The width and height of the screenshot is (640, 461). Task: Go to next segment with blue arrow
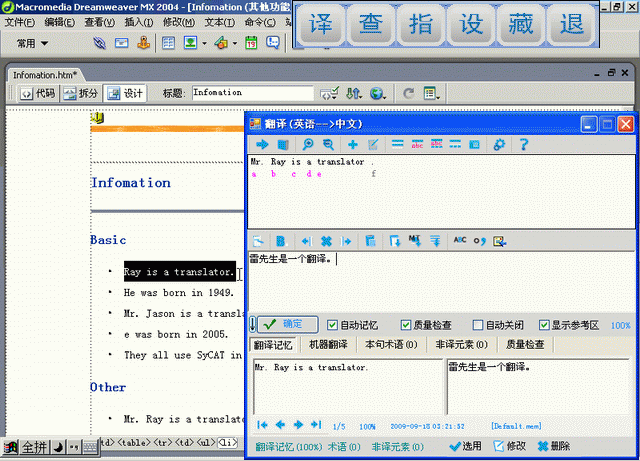coord(263,145)
